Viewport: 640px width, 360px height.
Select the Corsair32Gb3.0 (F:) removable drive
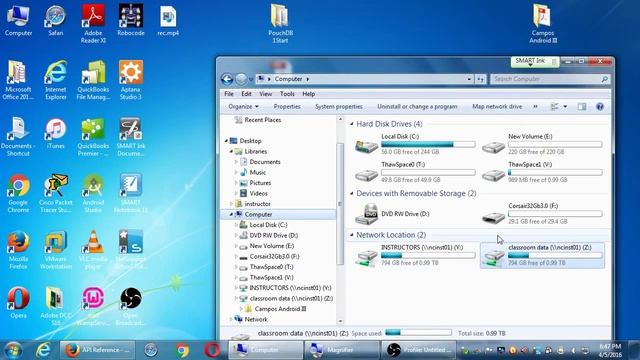(542, 213)
